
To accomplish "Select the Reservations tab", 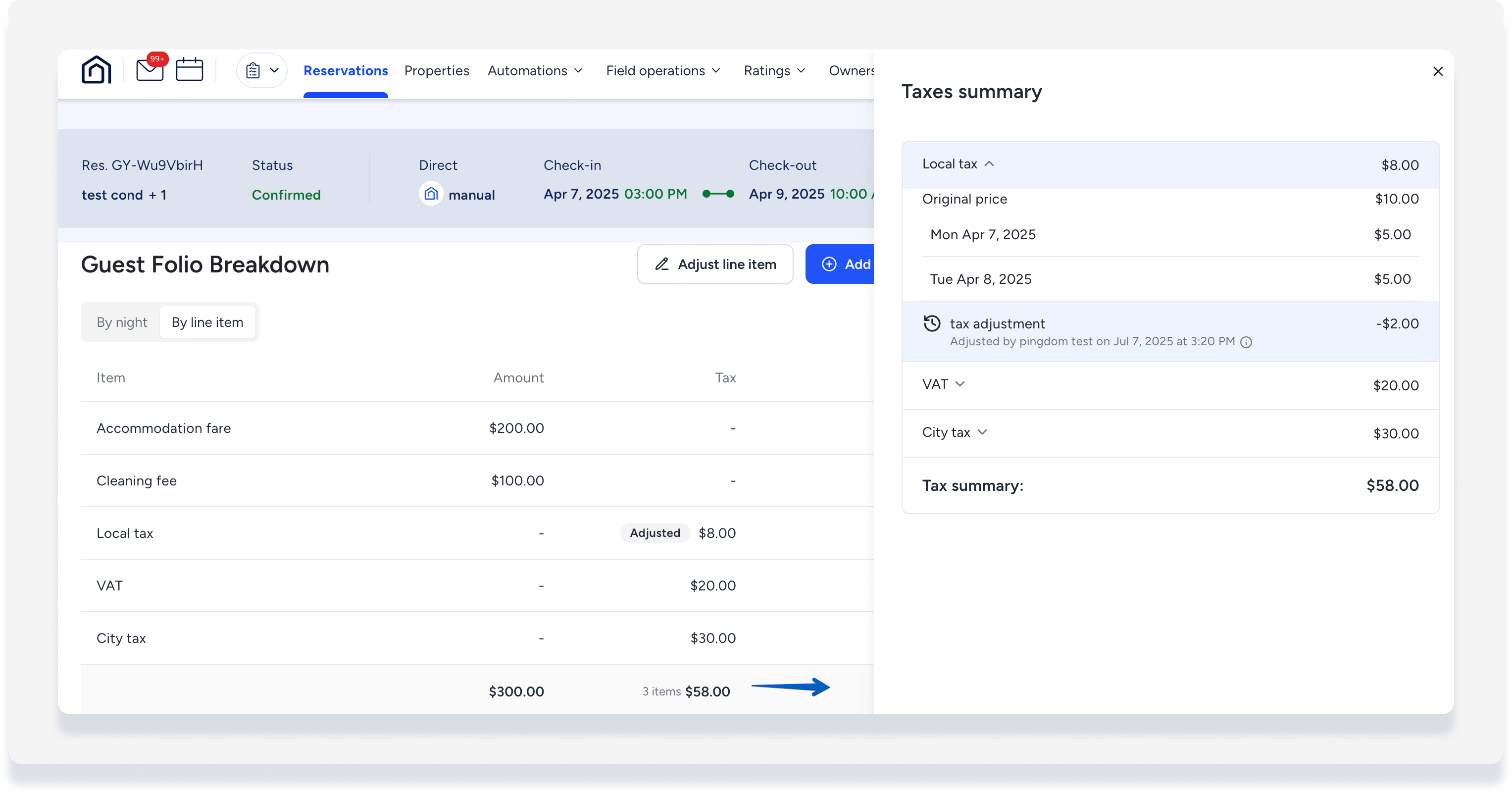I will pyautogui.click(x=345, y=70).
